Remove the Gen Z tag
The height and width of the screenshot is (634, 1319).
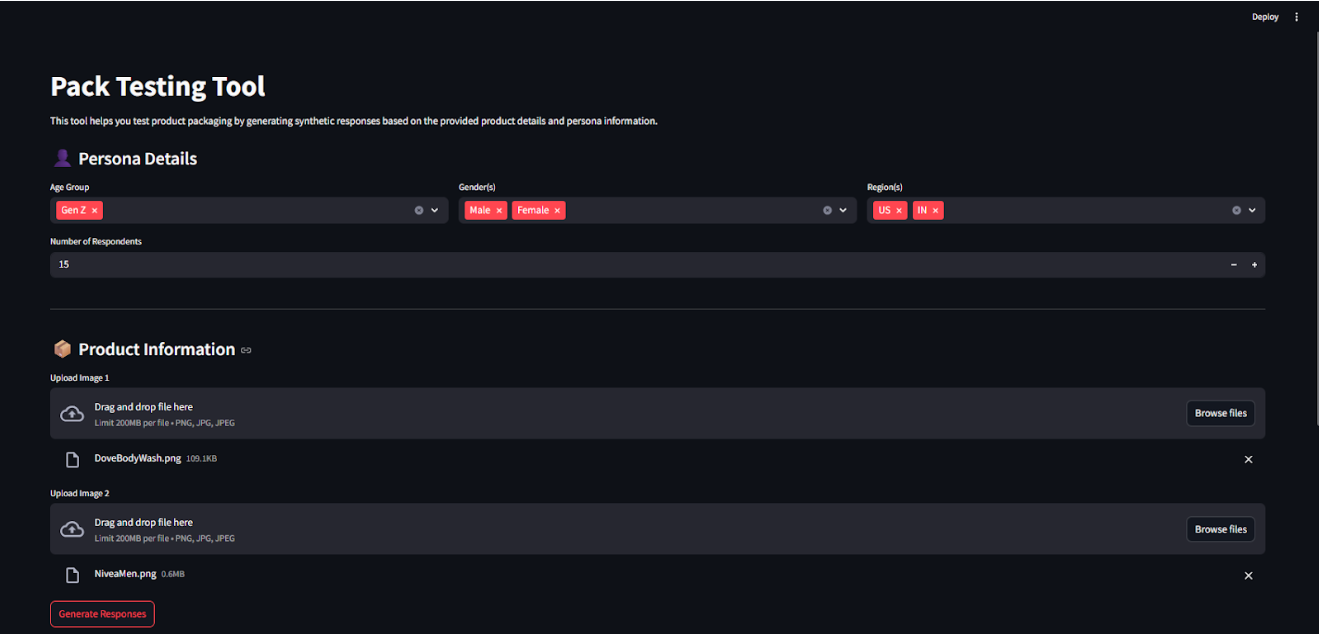pos(95,210)
